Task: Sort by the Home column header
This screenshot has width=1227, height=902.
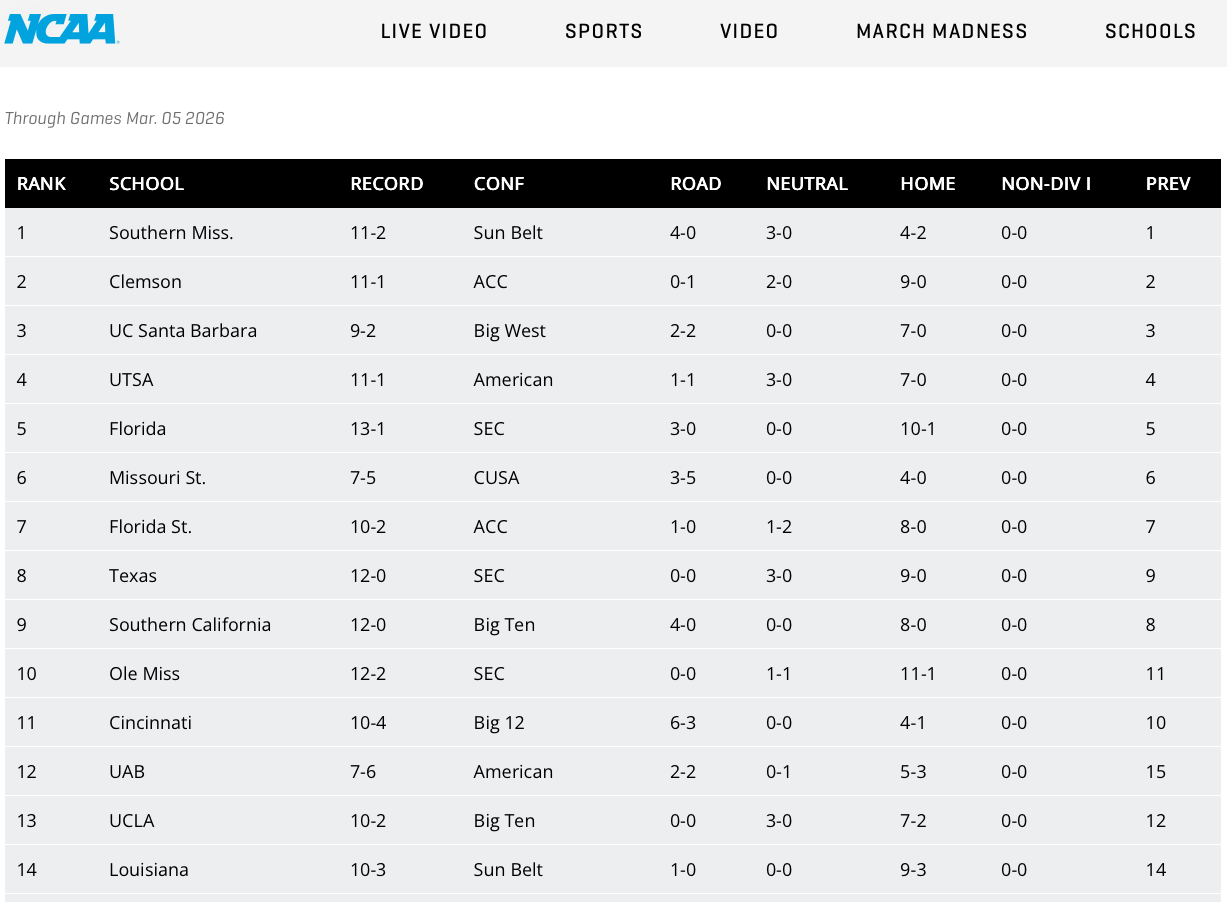Action: pyautogui.click(x=928, y=184)
